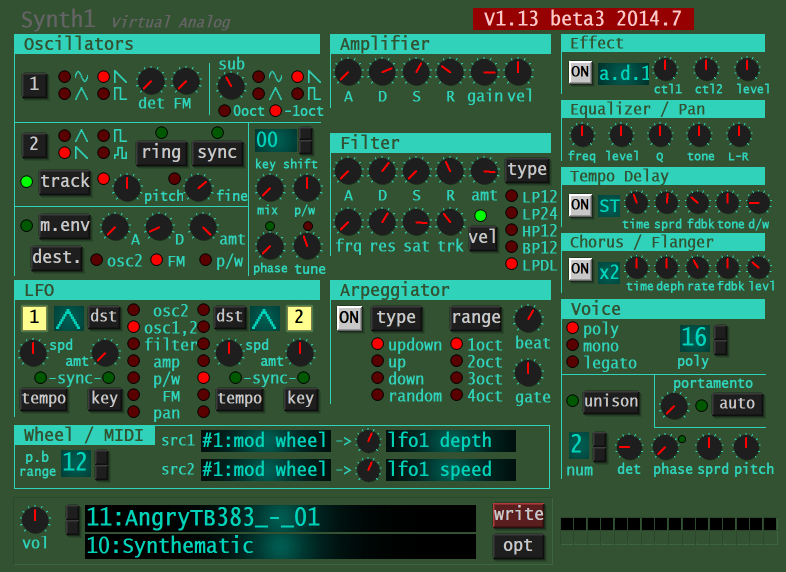Click the Oscillator 2 number button
Image resolution: width=786 pixels, height=572 pixels.
[34, 145]
